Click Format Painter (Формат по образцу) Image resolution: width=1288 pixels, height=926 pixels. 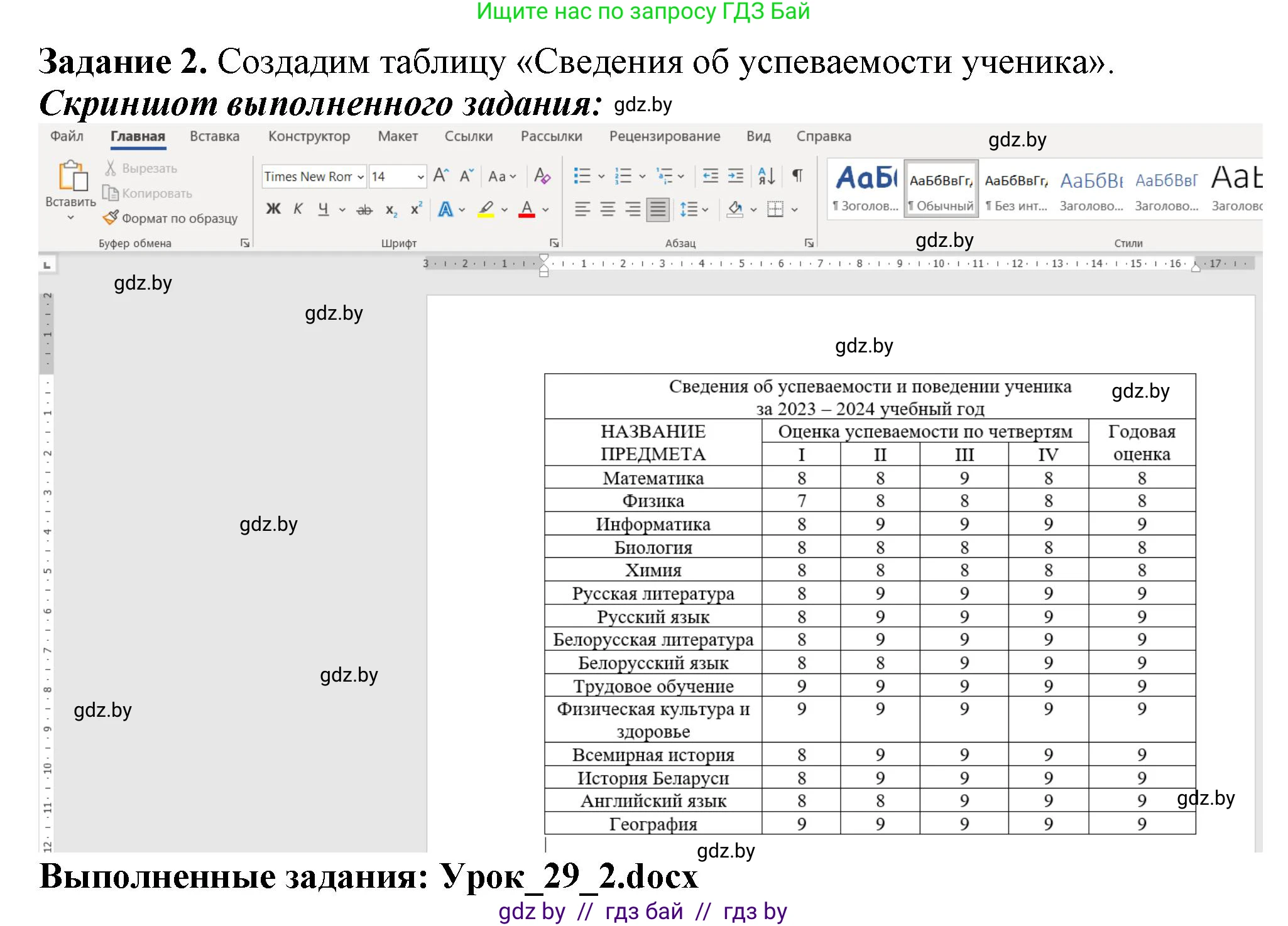[171, 218]
